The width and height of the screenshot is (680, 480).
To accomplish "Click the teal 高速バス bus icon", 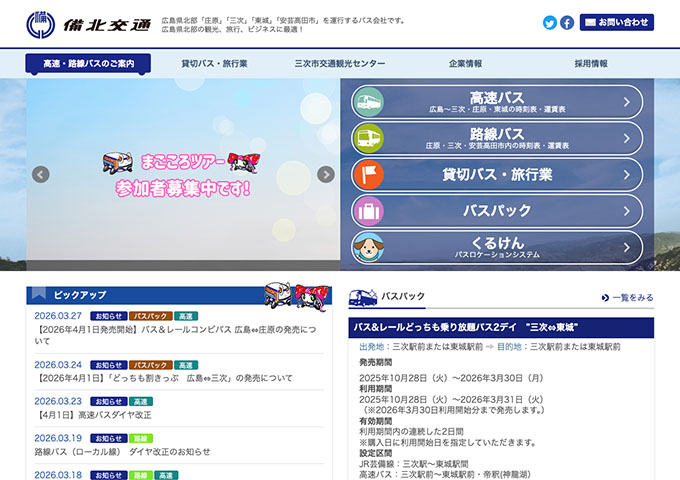I will coord(369,102).
